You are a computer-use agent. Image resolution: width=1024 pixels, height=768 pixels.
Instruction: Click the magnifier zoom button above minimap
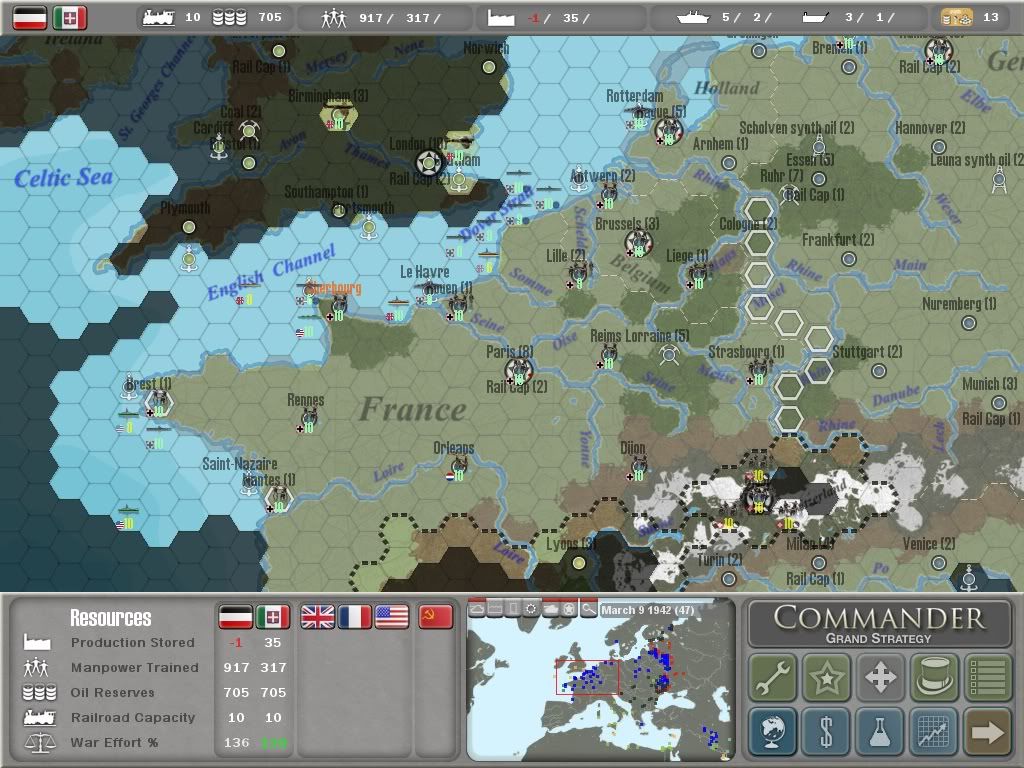click(588, 609)
